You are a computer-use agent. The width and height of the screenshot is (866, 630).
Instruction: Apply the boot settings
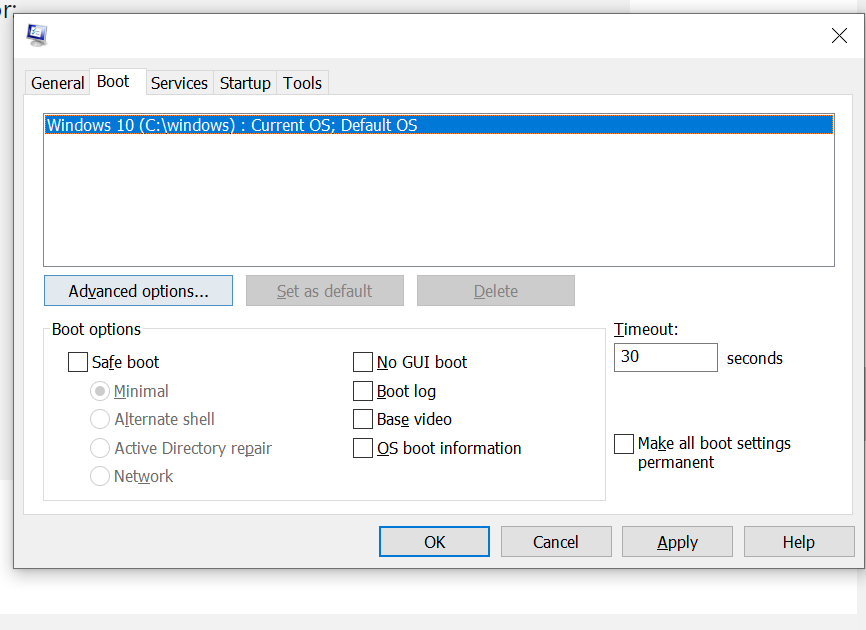coord(677,542)
